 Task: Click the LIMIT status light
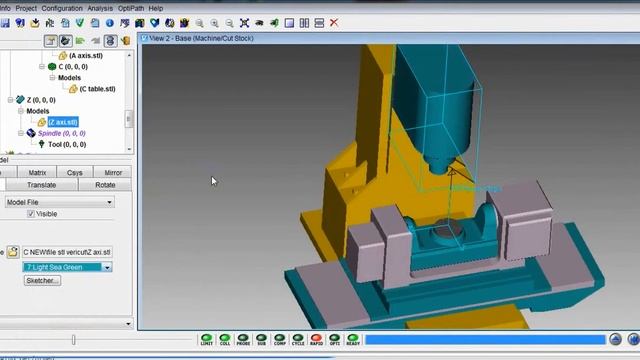click(x=207, y=340)
